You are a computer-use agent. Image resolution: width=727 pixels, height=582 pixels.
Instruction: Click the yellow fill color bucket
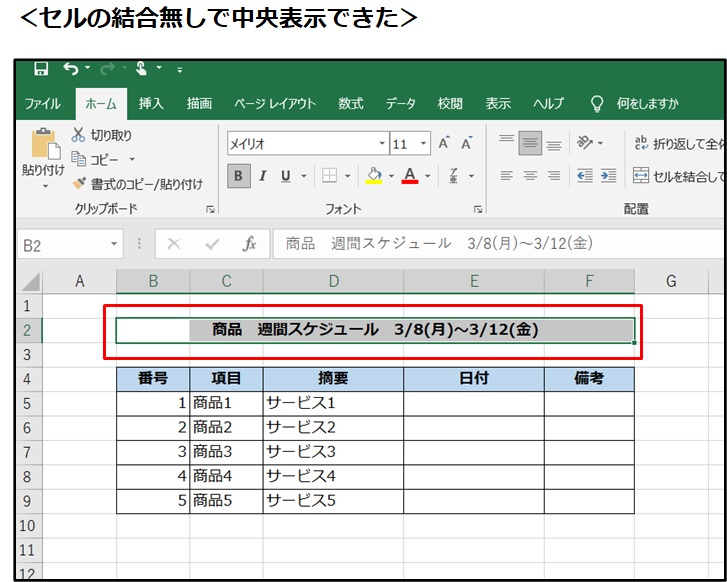[x=374, y=176]
